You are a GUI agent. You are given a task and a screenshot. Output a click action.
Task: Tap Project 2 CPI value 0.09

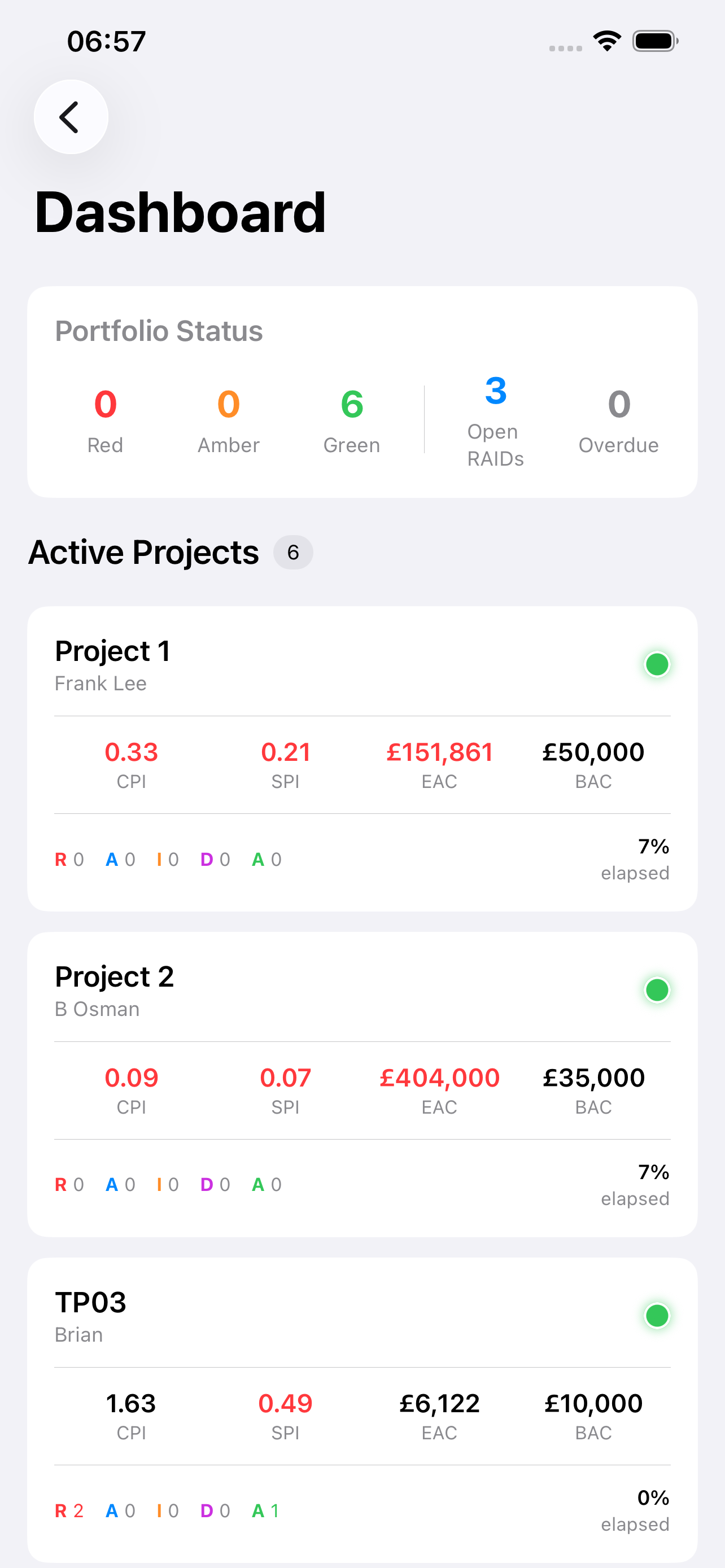[132, 1078]
